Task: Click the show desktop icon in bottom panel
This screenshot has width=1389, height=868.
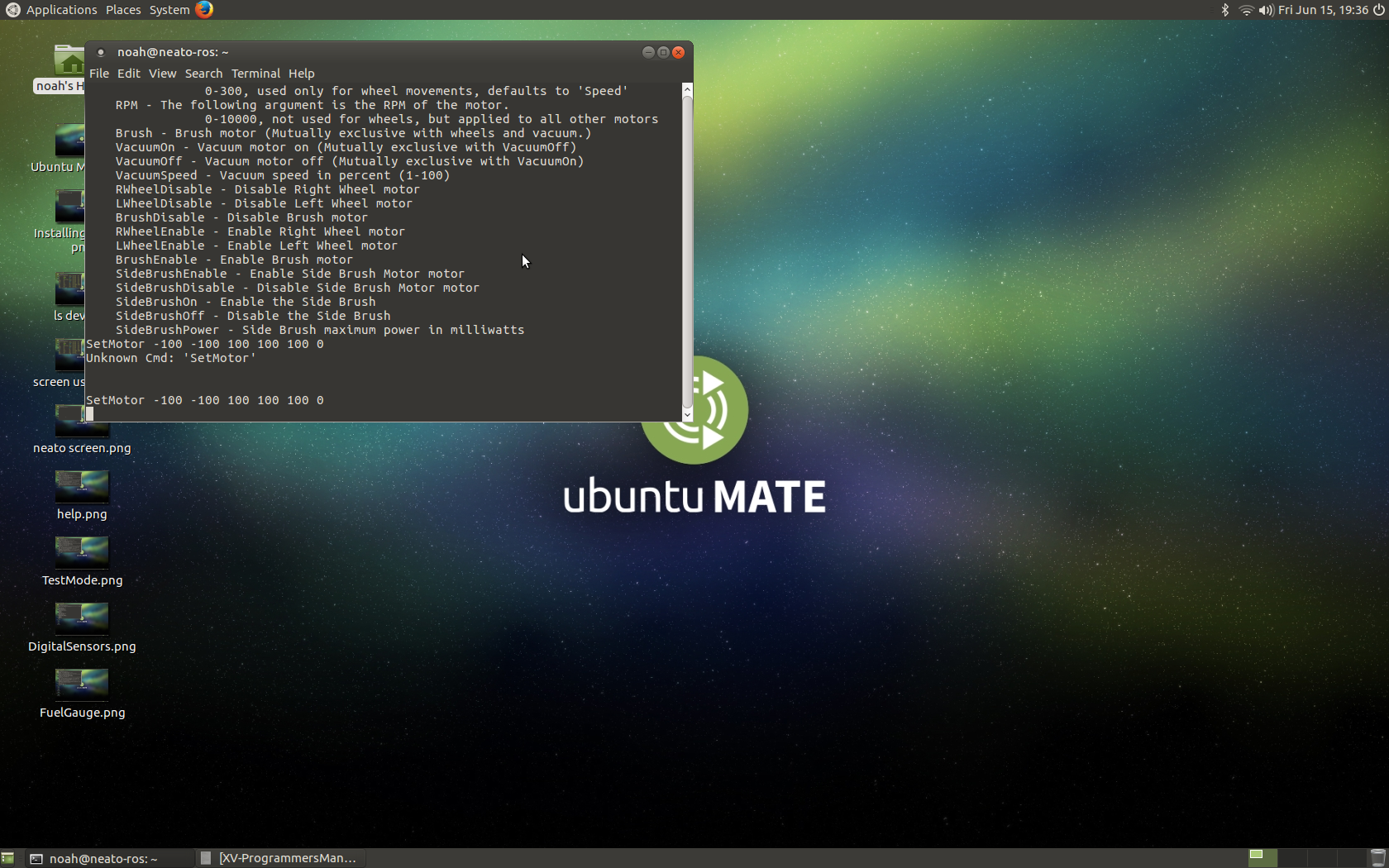Action: click(7, 858)
